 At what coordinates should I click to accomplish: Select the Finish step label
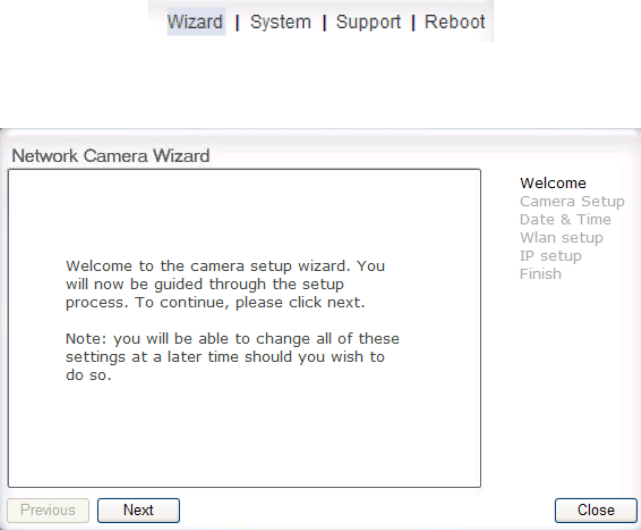540,274
